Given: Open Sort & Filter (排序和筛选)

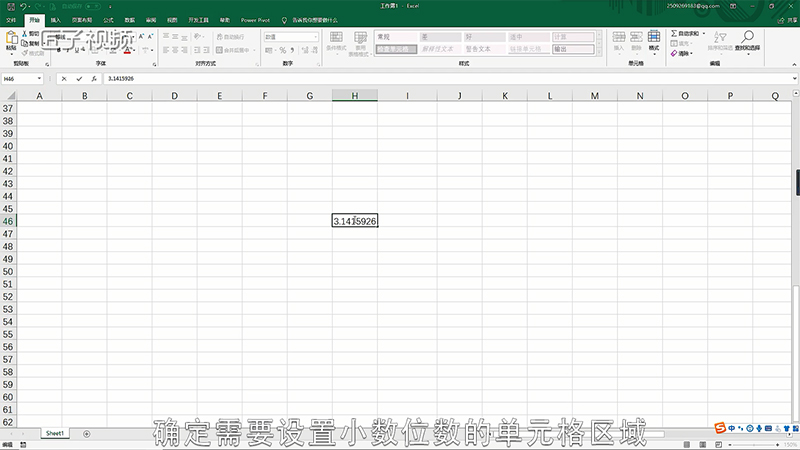Looking at the screenshot, I should coord(720,41).
